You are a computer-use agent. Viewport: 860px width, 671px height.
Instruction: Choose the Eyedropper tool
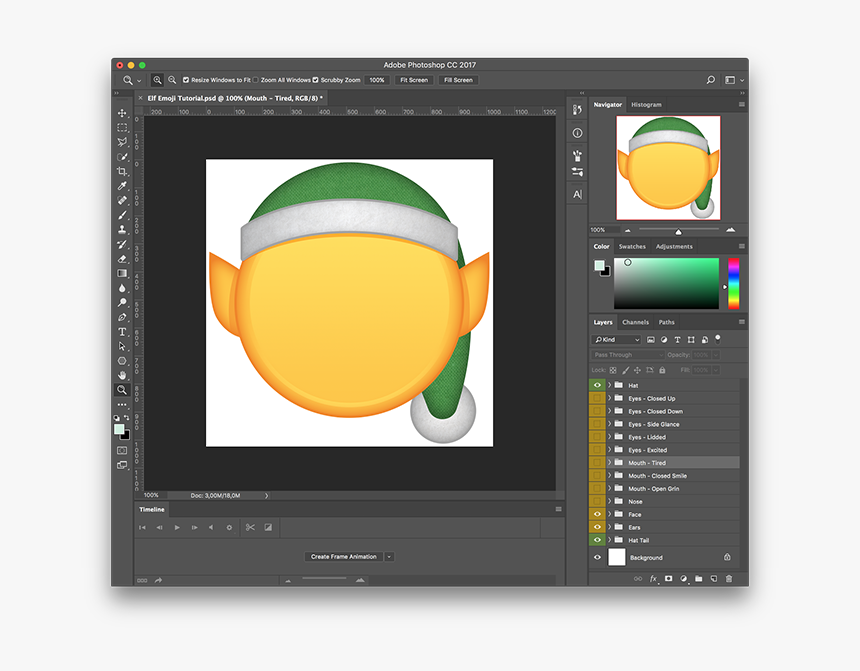[x=122, y=185]
